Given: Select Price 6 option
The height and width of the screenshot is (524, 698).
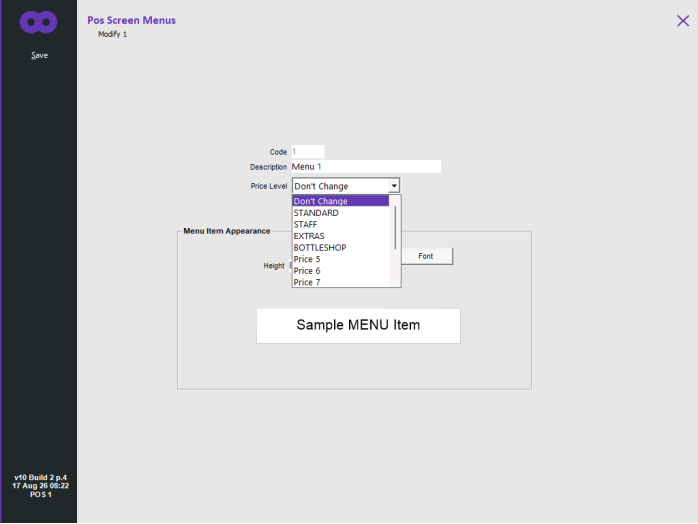Looking at the screenshot, I should coord(341,271).
